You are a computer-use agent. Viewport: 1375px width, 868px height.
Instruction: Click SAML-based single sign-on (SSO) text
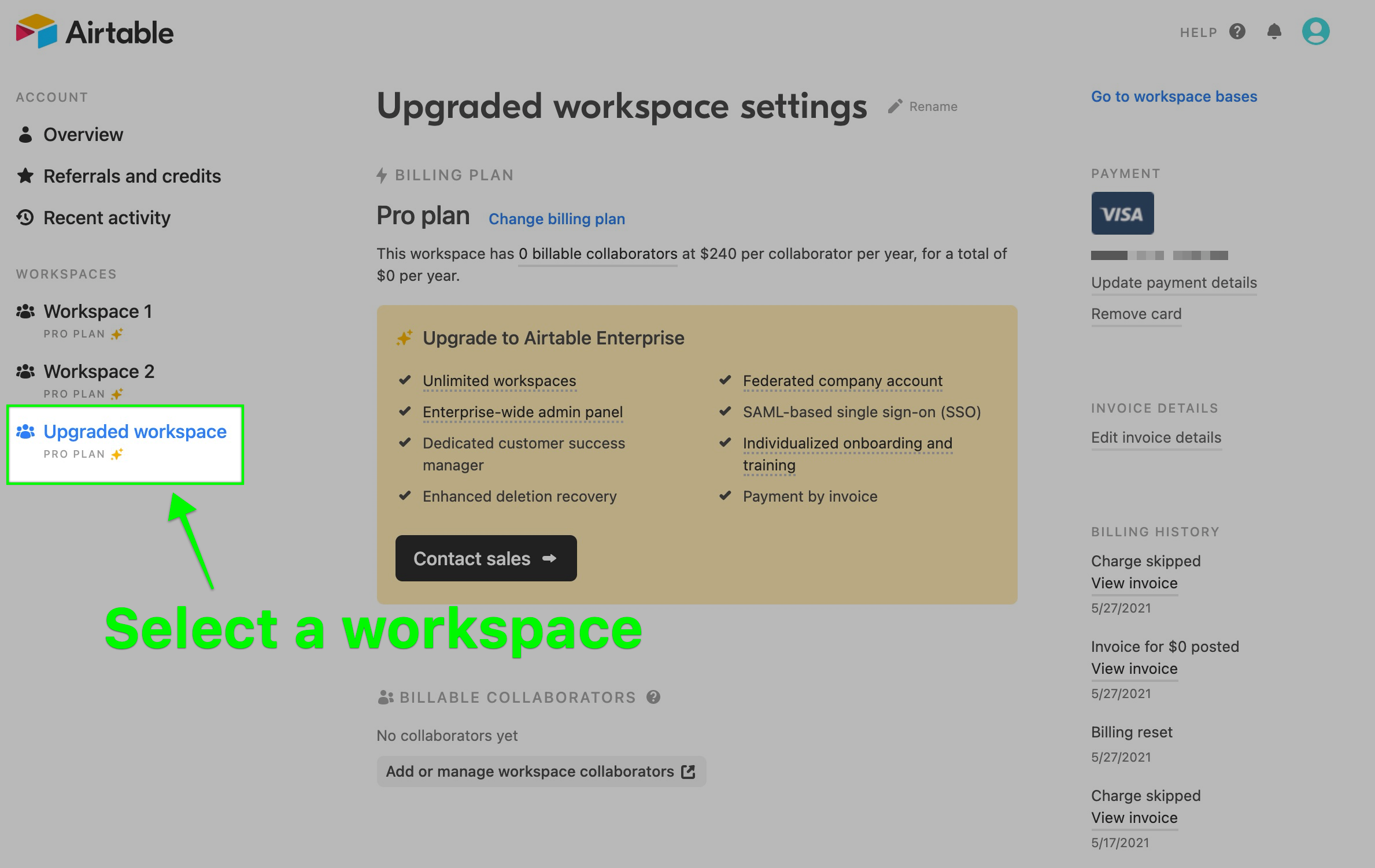tap(862, 412)
